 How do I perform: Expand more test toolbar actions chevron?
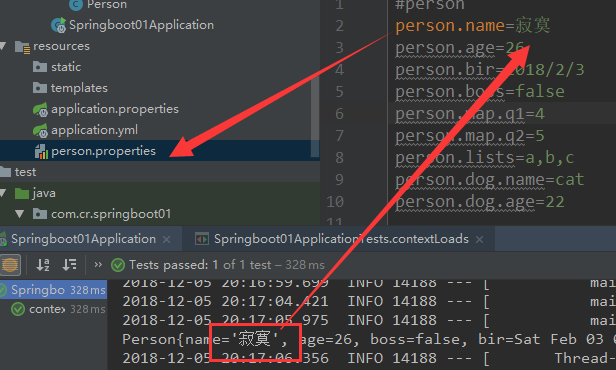click(x=98, y=265)
